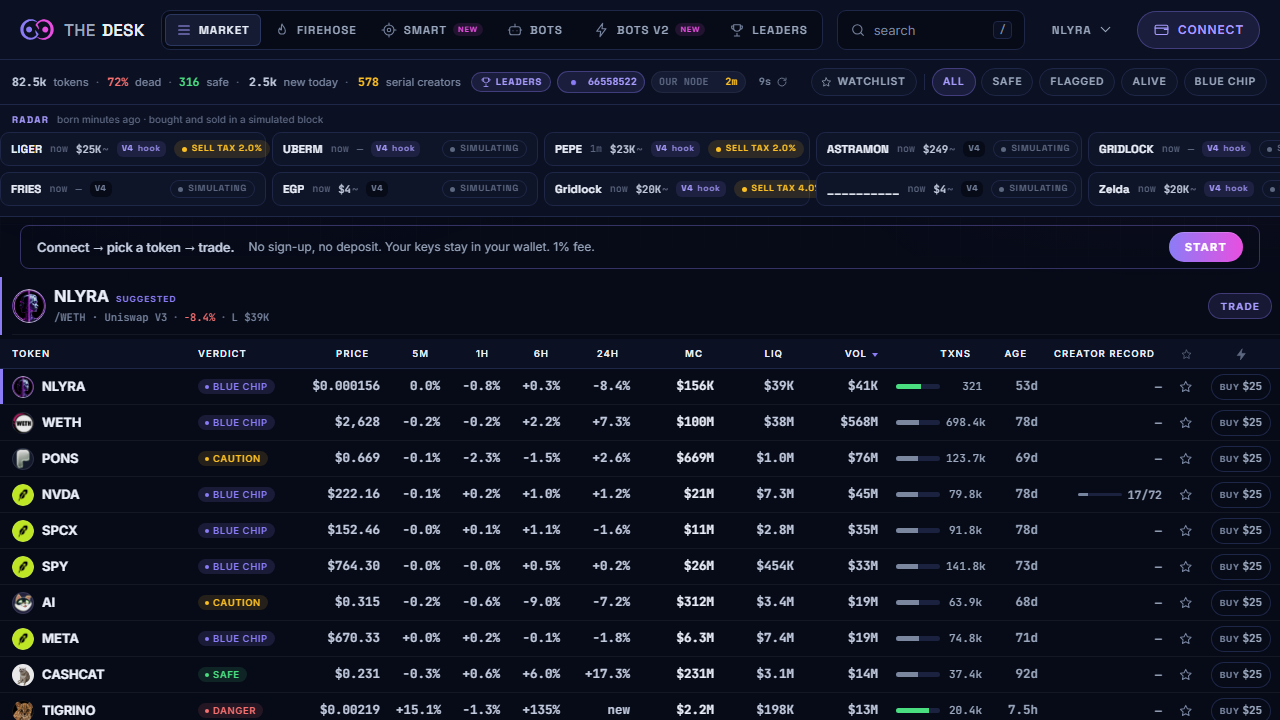Star the WETH row
The width and height of the screenshot is (1280, 720).
[x=1186, y=422]
